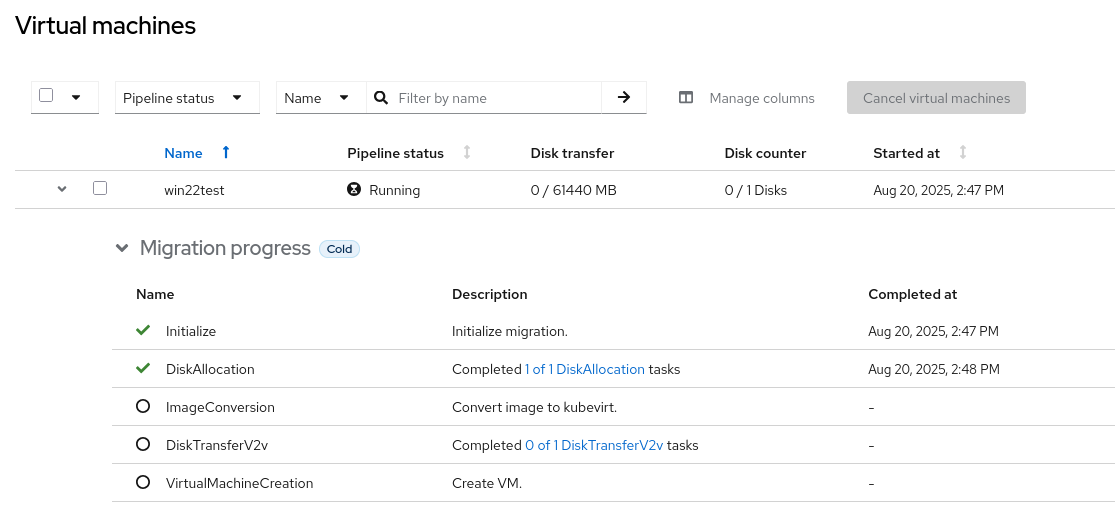The image size is (1115, 506).
Task: Click the Initialize green checkmark icon
Action: [x=143, y=330]
